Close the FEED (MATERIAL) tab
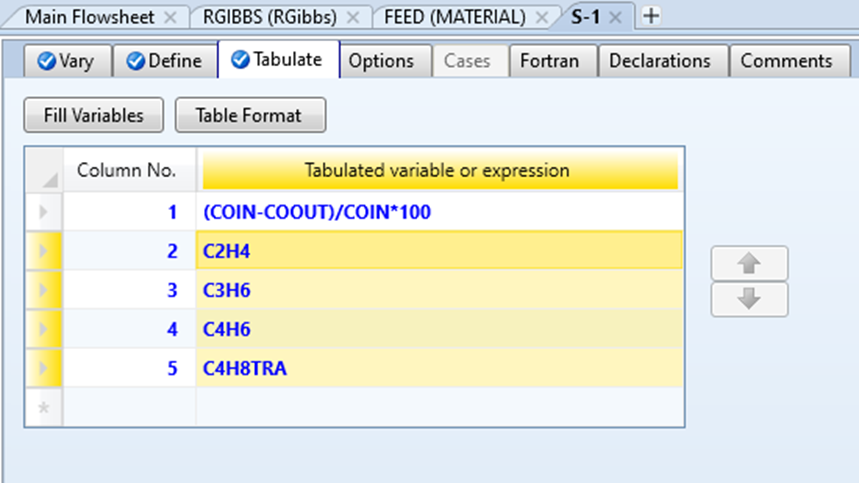 point(542,18)
